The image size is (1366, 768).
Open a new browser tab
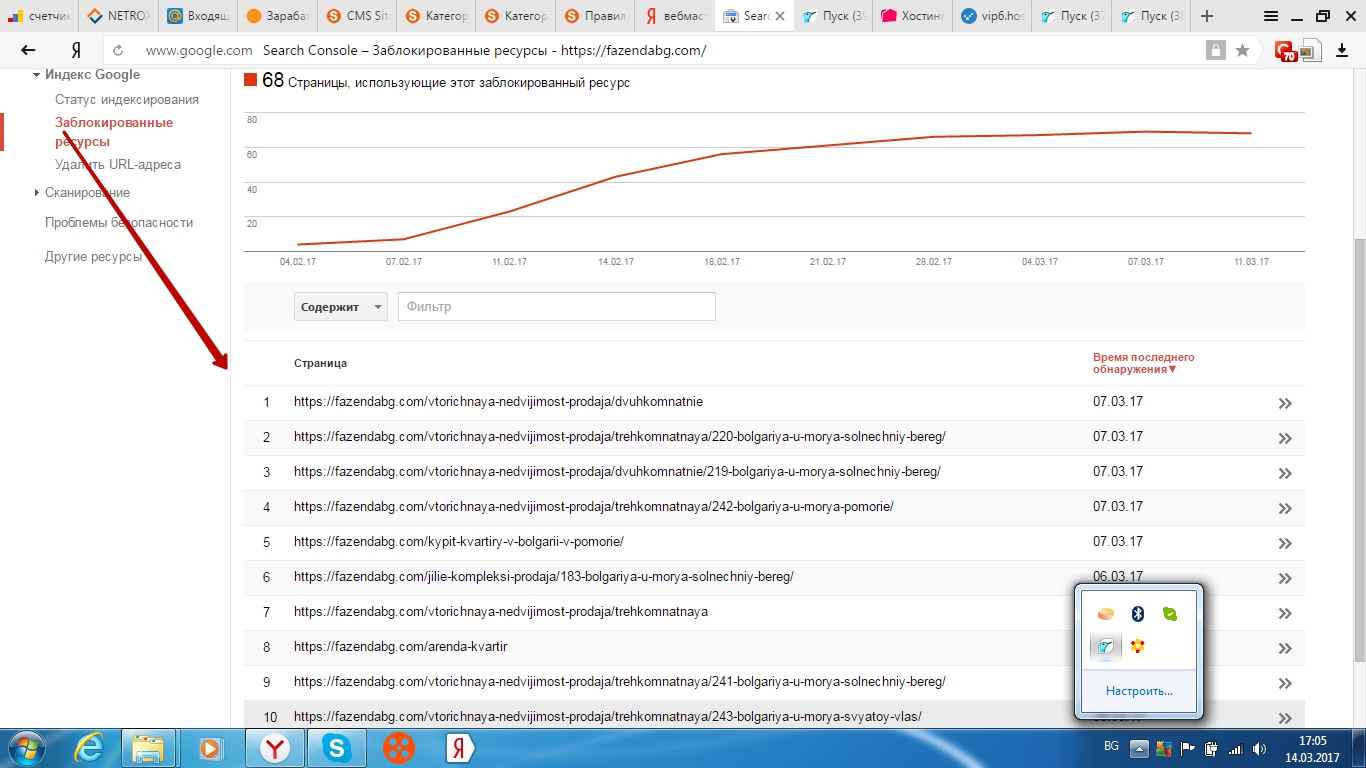pyautogui.click(x=1207, y=16)
